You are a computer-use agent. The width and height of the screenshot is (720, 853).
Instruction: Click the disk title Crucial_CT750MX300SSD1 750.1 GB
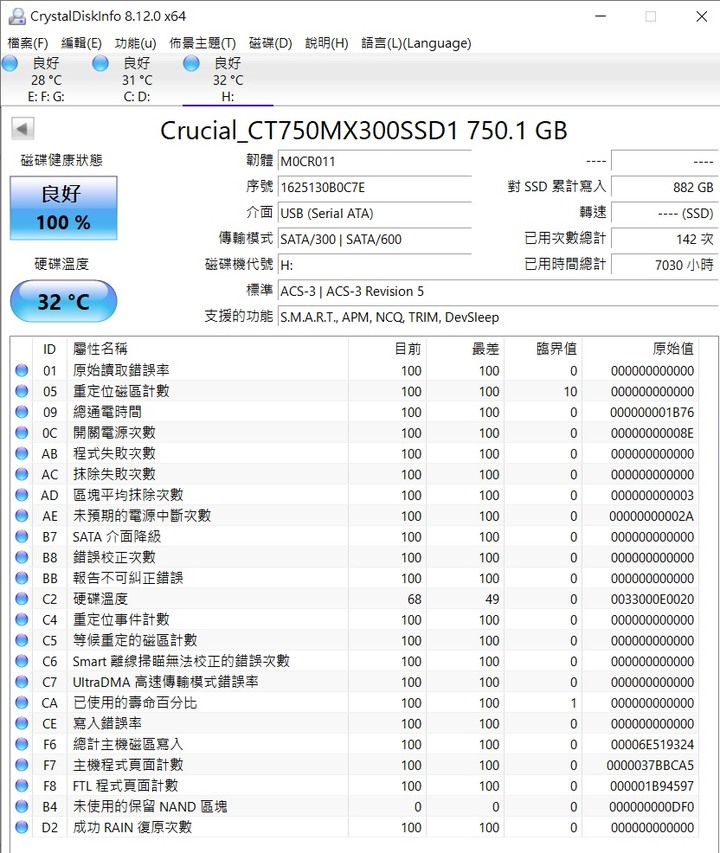point(364,131)
